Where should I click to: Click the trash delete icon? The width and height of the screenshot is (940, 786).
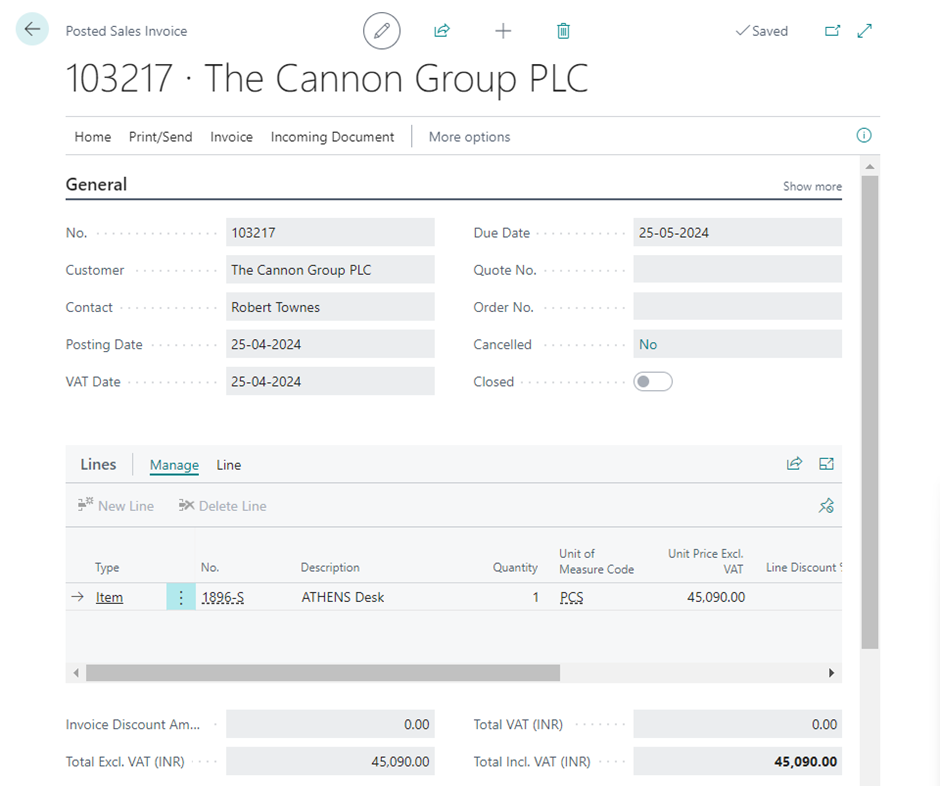[563, 31]
